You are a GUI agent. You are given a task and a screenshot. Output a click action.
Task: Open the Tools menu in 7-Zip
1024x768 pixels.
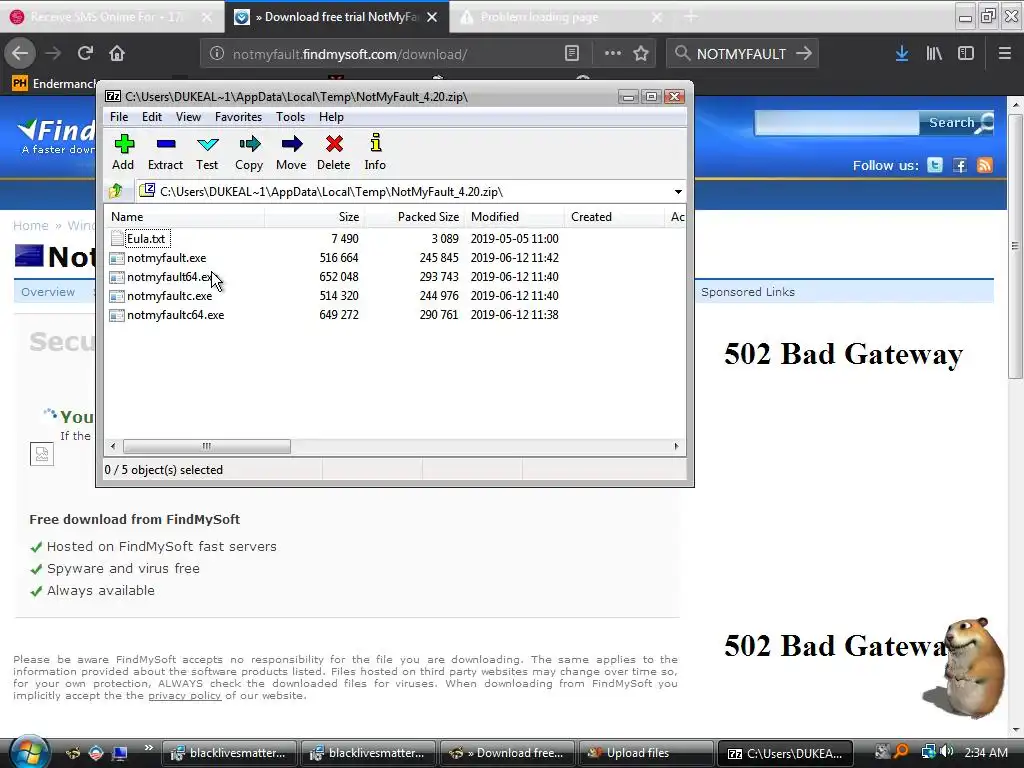[x=290, y=117]
